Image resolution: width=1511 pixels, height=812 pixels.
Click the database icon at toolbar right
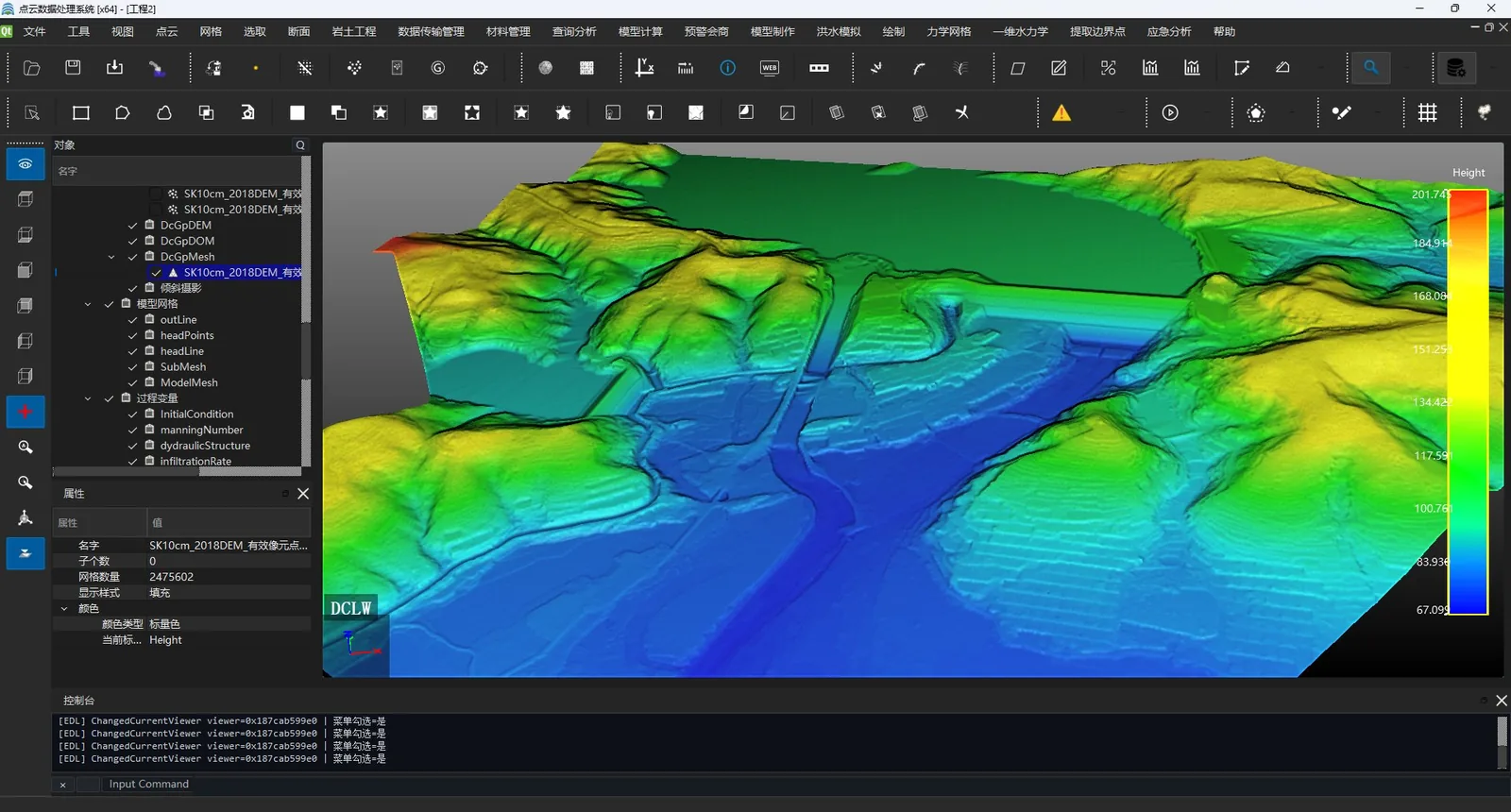point(1456,68)
